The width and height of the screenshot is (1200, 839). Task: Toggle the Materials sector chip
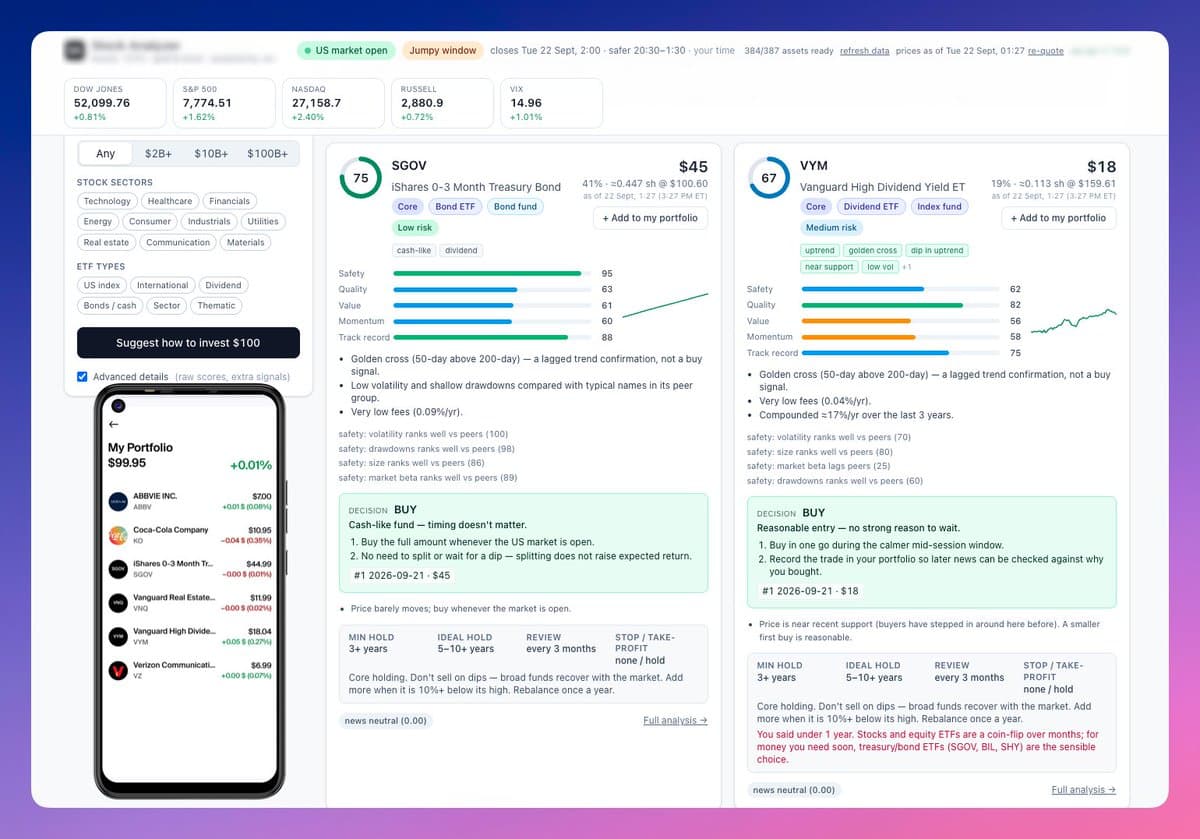coord(245,243)
